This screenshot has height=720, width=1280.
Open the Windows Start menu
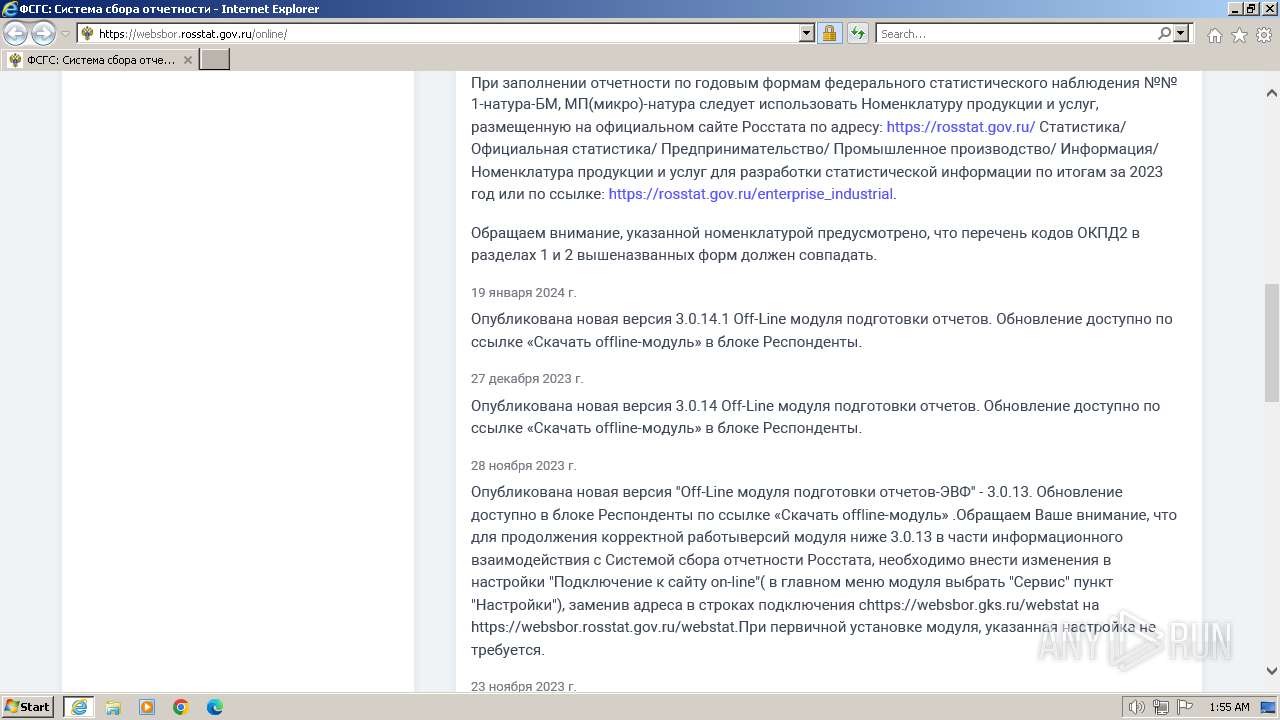(x=28, y=707)
